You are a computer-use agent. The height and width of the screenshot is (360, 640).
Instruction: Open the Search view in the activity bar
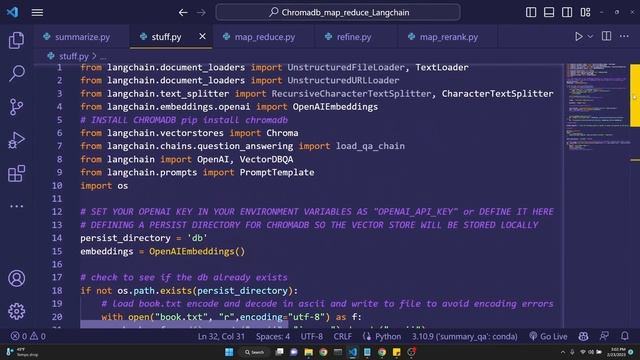click(x=16, y=73)
